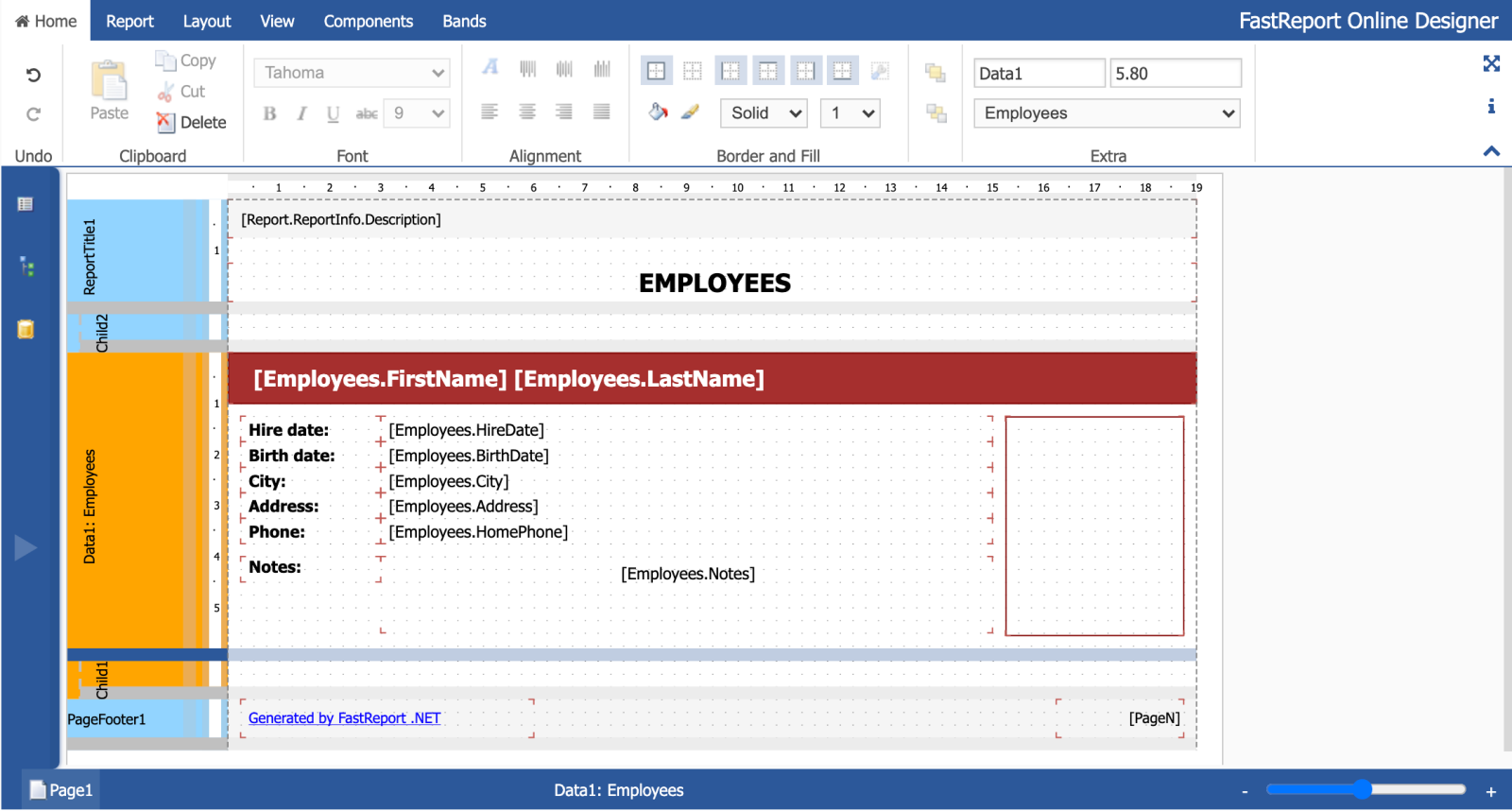Select the Bring to Front icon

[x=936, y=73]
